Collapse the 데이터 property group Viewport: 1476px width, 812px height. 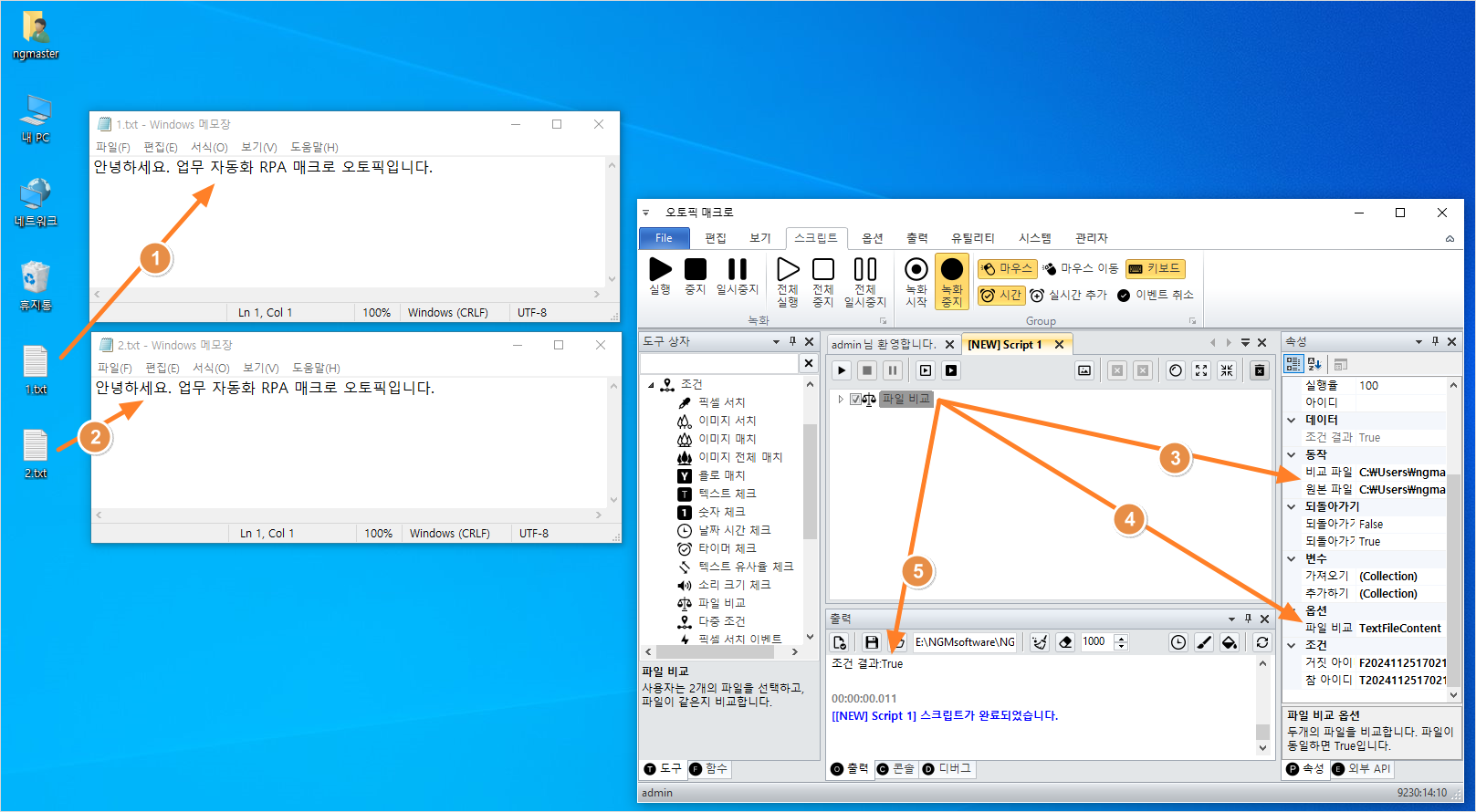pos(1292,420)
